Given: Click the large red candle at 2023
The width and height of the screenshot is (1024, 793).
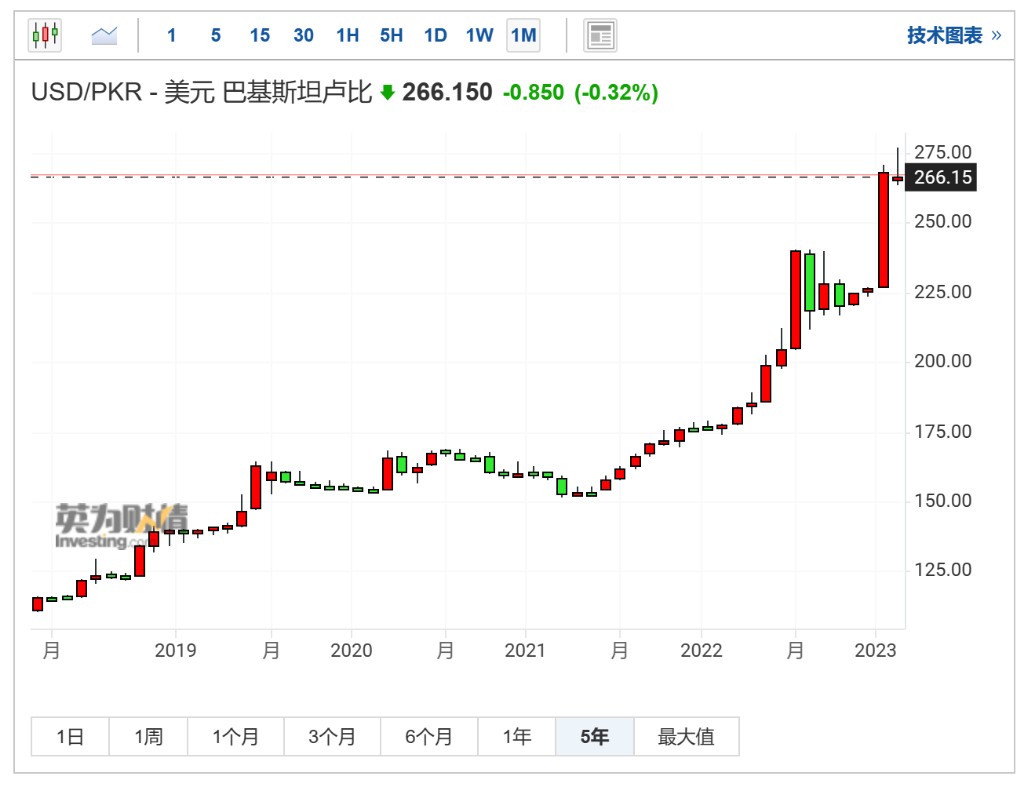Looking at the screenshot, I should pyautogui.click(x=883, y=230).
